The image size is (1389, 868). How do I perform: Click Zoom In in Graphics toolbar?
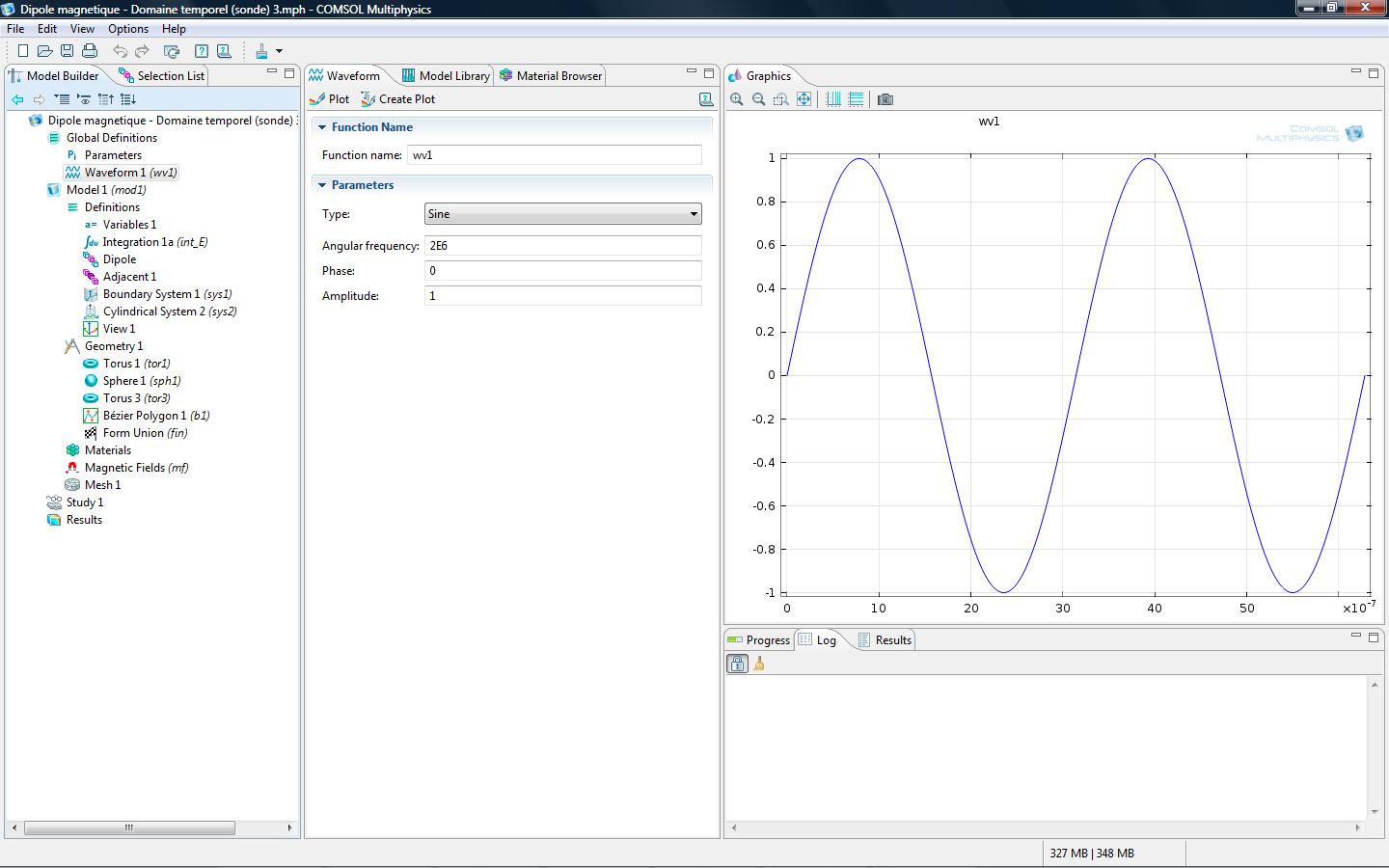click(737, 99)
